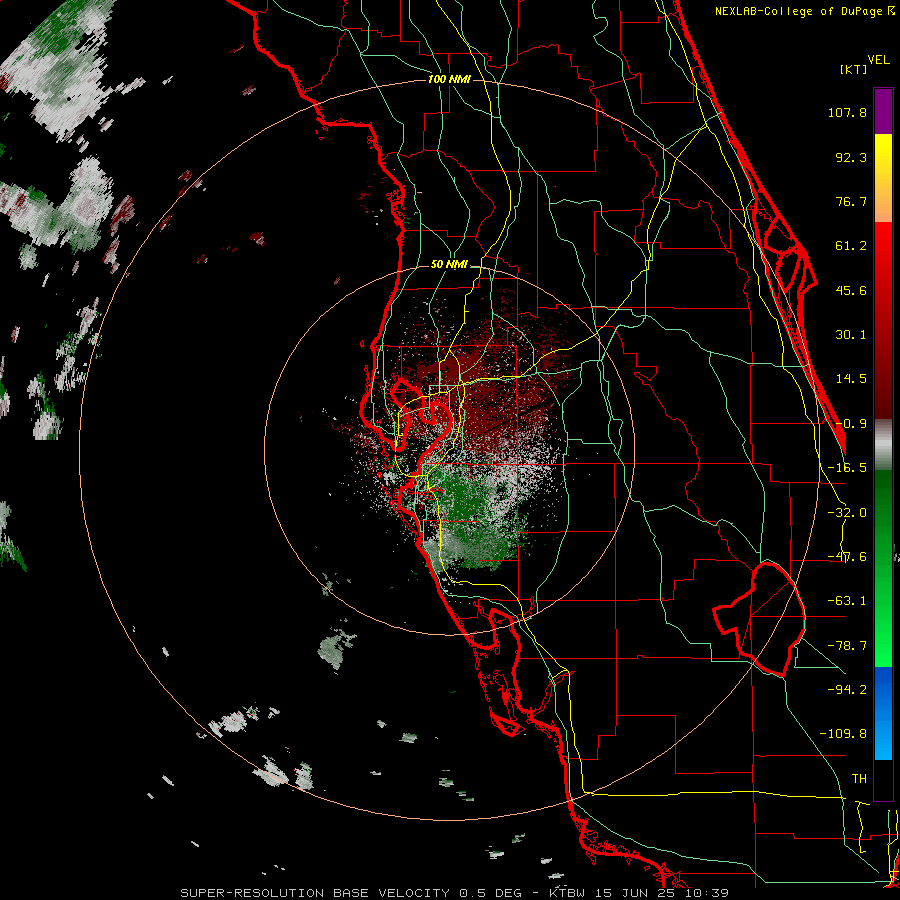Click the -109.8 velocity scale value

(843, 734)
